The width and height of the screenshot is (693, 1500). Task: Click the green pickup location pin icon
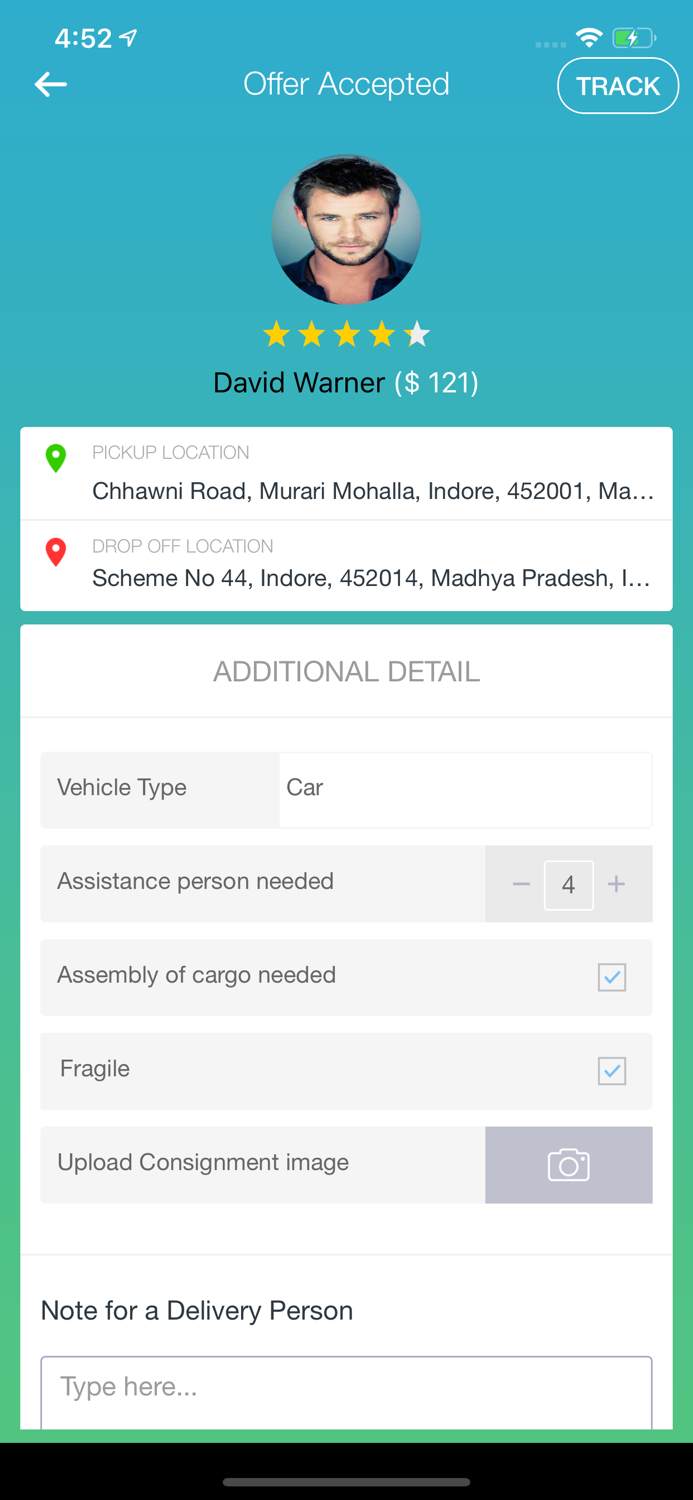click(x=57, y=457)
